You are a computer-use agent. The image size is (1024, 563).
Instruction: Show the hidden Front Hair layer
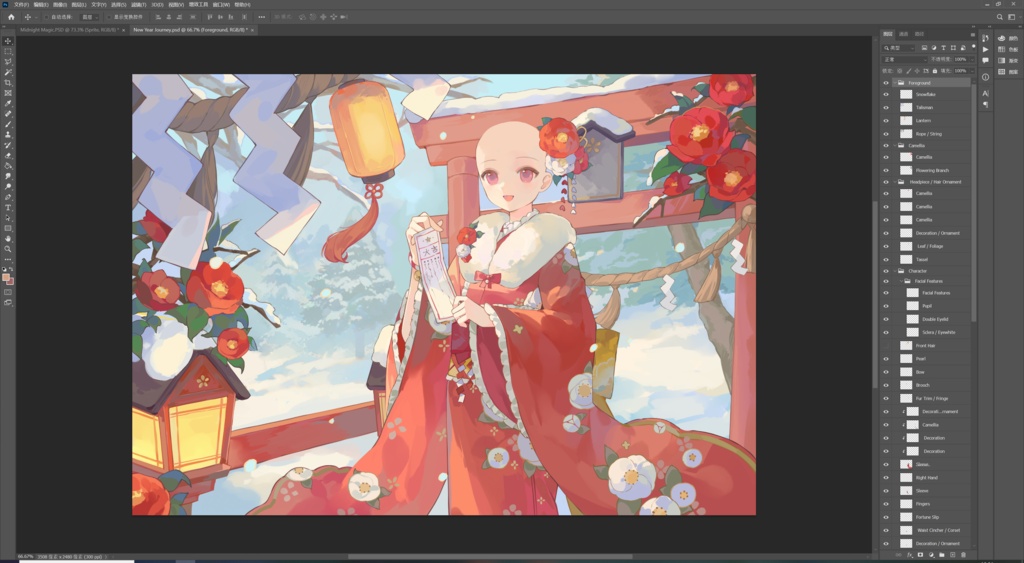pos(886,346)
